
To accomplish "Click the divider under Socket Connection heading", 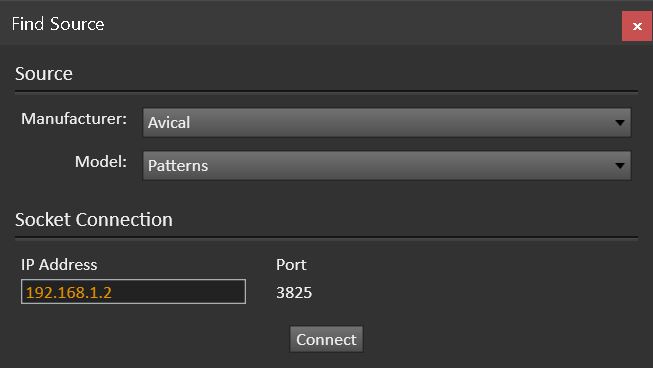I will point(326,238).
